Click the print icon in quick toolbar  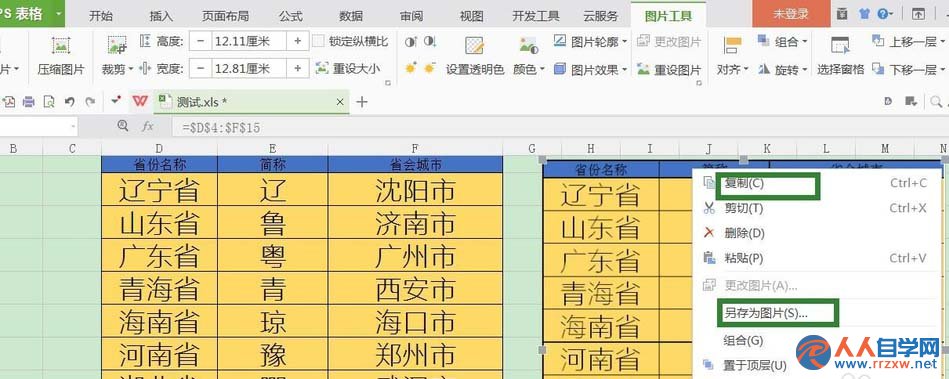28,102
